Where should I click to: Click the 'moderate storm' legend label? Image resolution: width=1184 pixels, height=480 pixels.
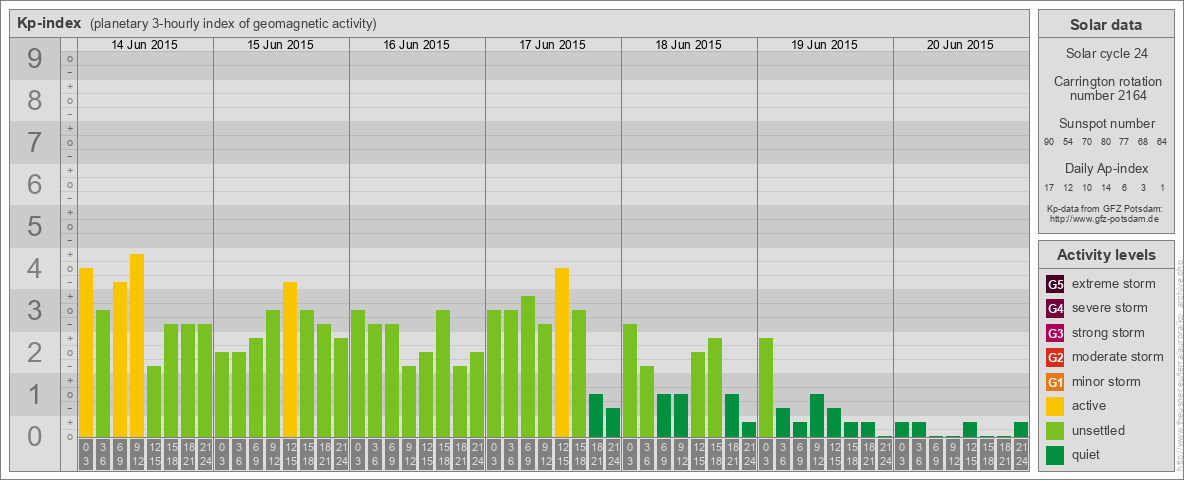(1118, 357)
